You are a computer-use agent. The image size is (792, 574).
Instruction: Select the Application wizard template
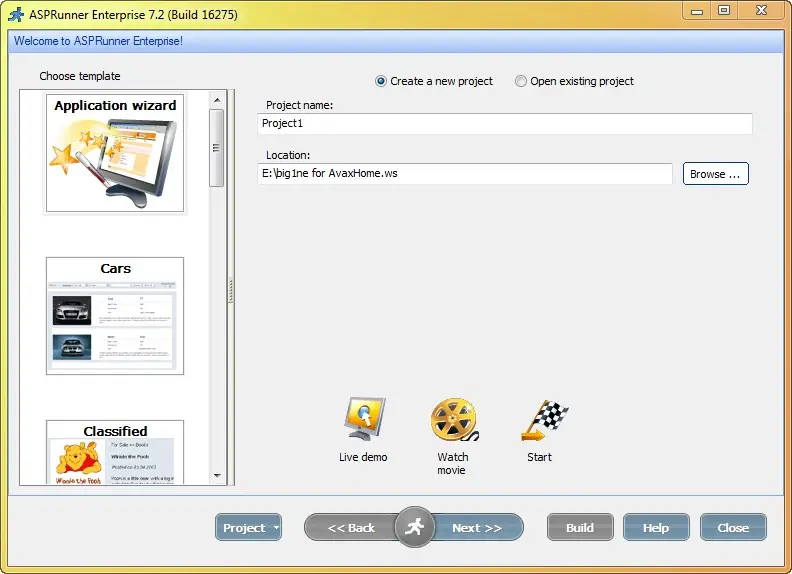(115, 153)
